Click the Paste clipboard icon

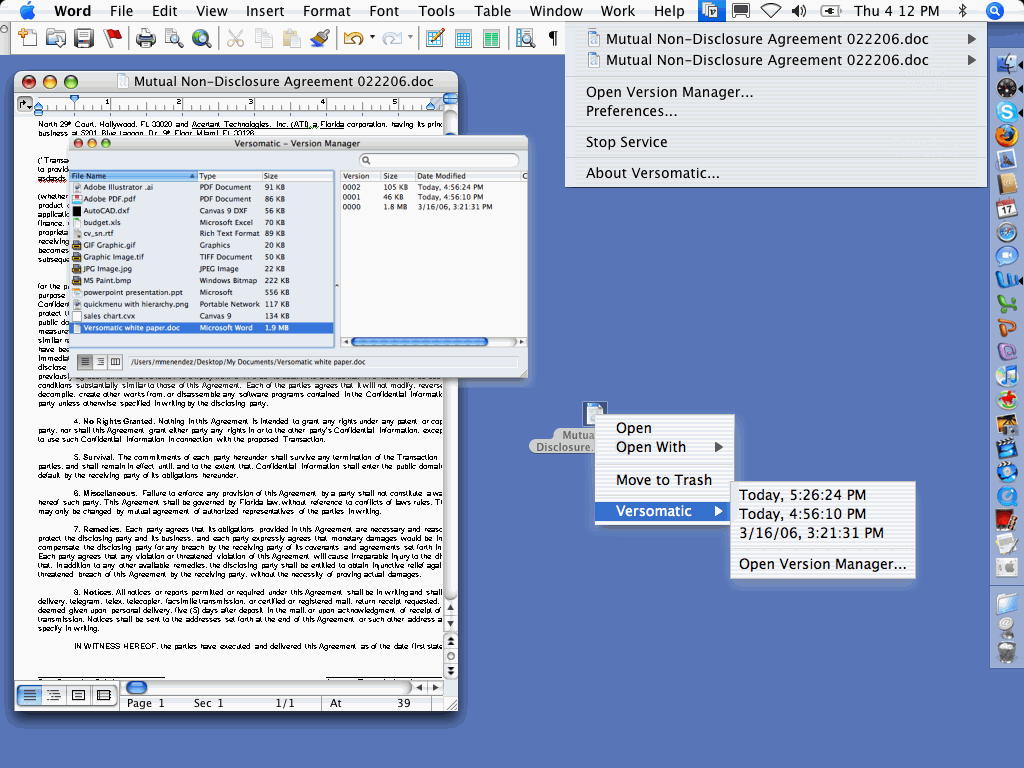pos(291,39)
